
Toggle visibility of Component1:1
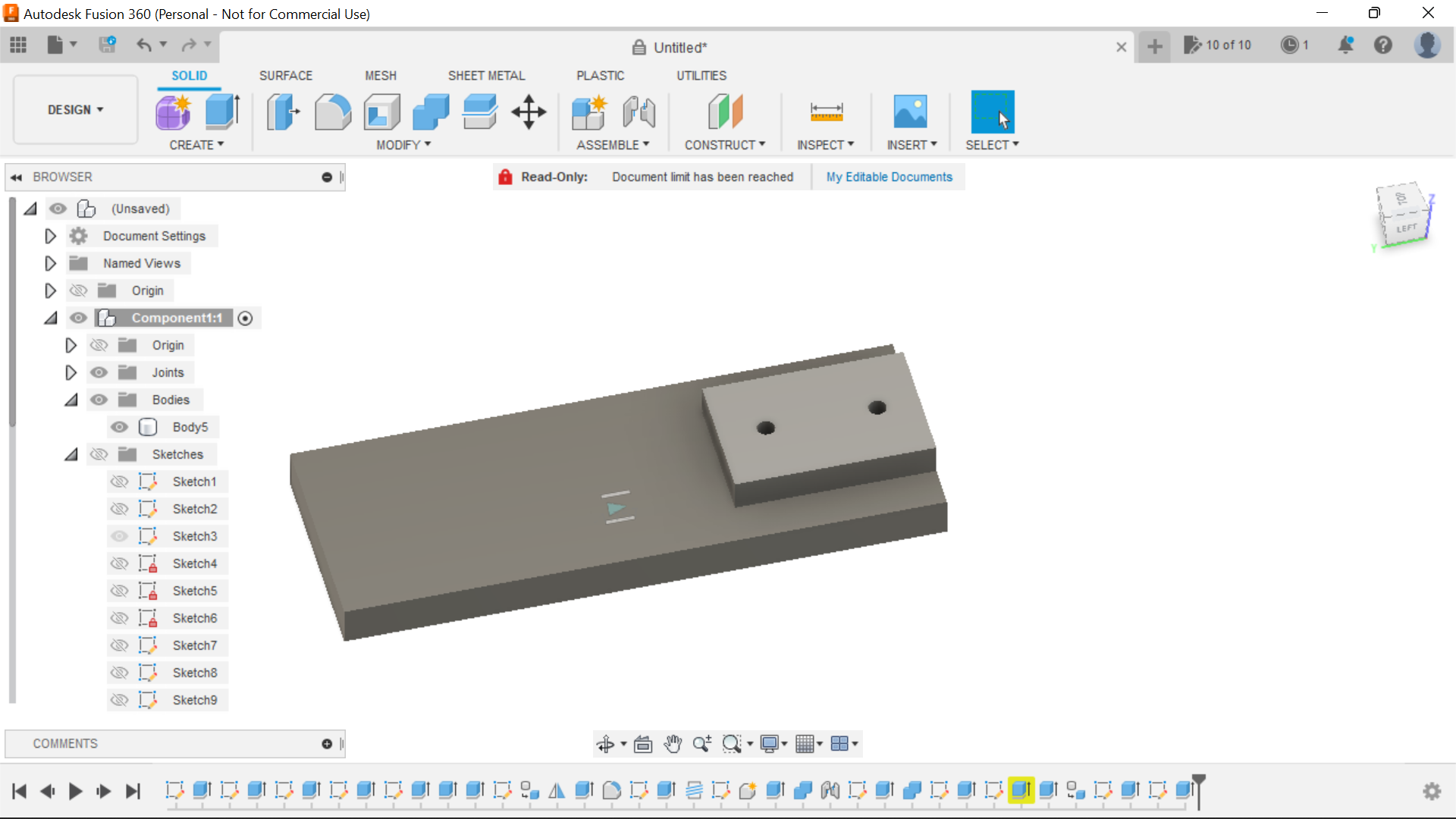78,318
